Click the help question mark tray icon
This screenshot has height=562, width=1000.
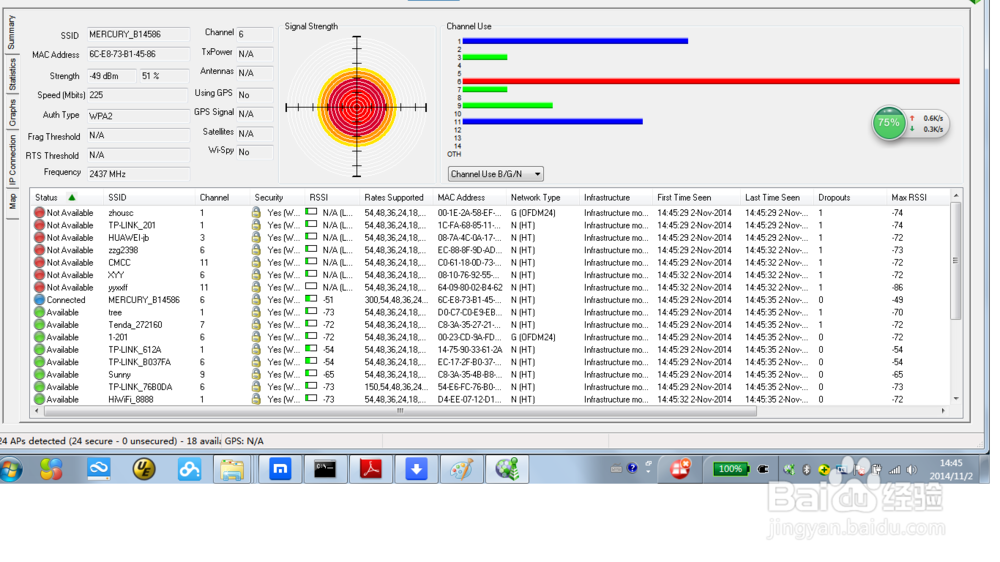coord(632,469)
